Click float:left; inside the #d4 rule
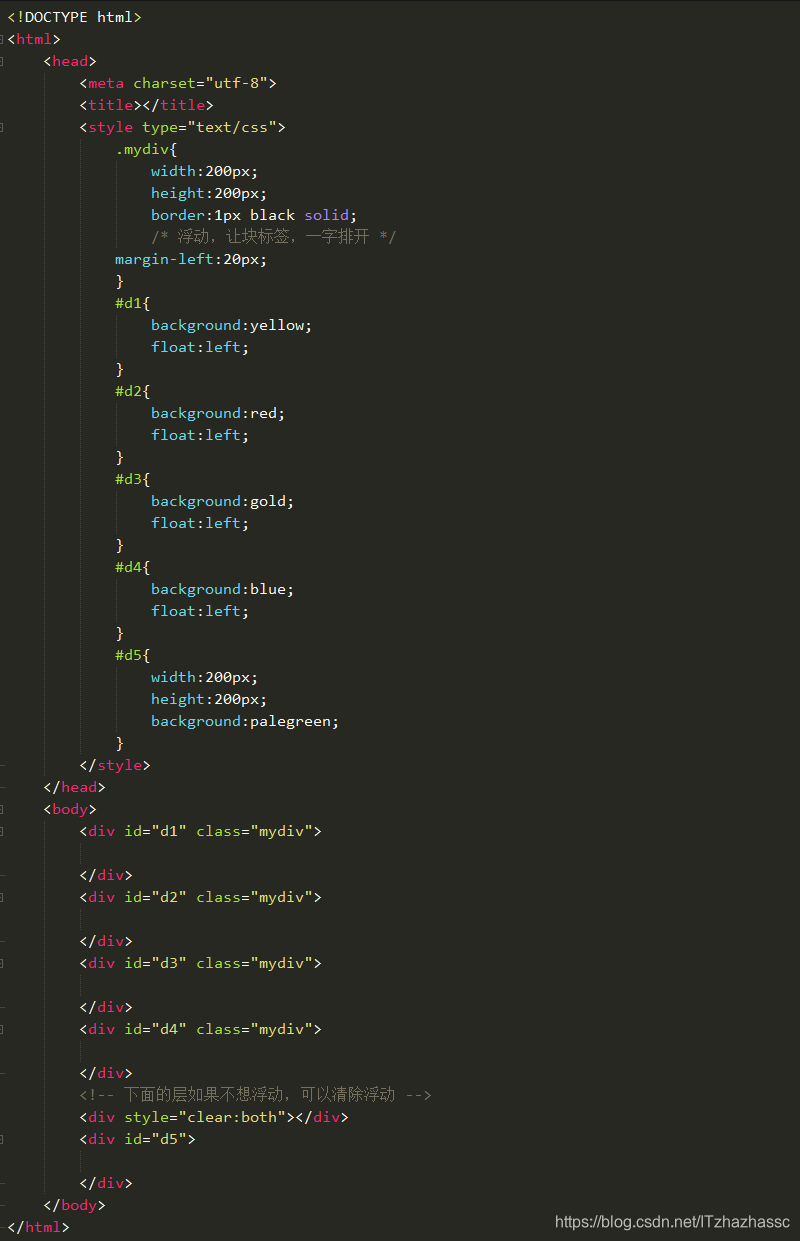The image size is (800, 1241). 200,611
